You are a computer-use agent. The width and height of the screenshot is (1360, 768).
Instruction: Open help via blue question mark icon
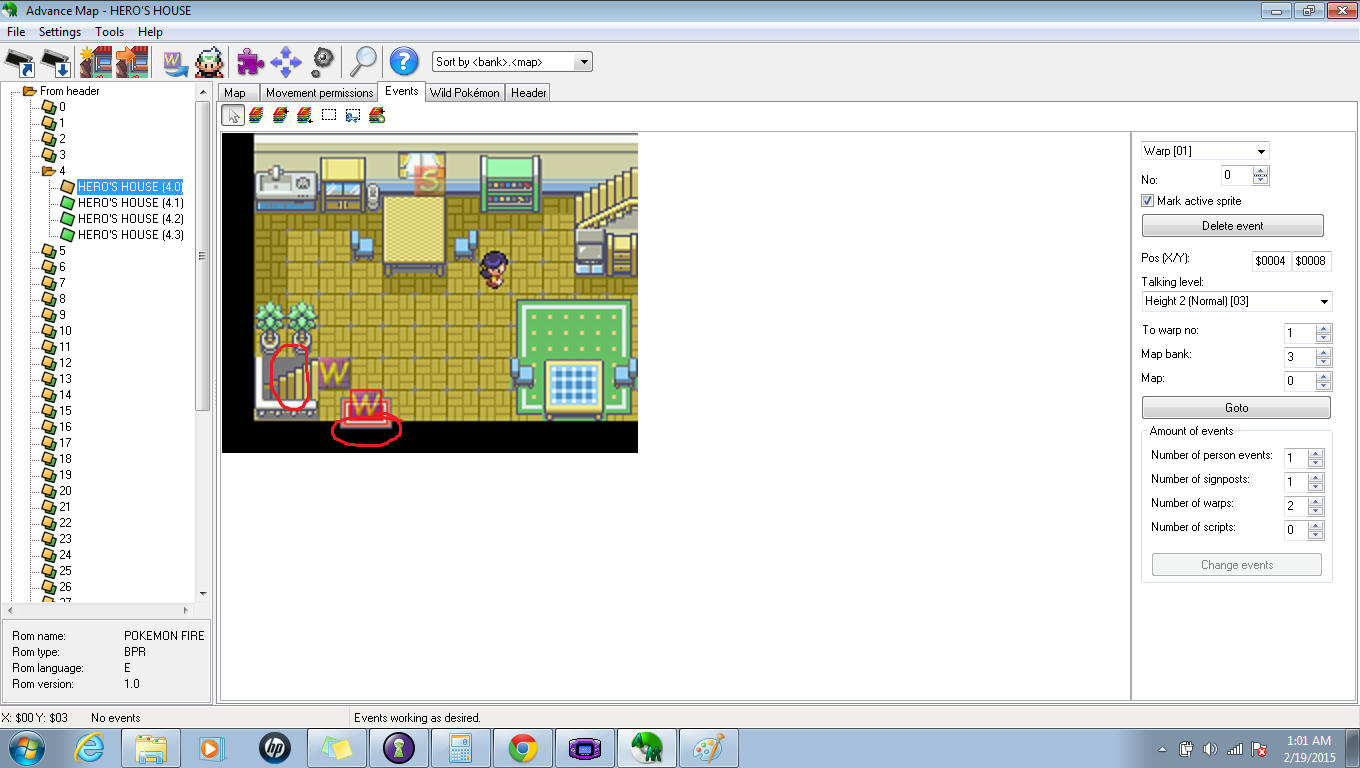point(403,62)
